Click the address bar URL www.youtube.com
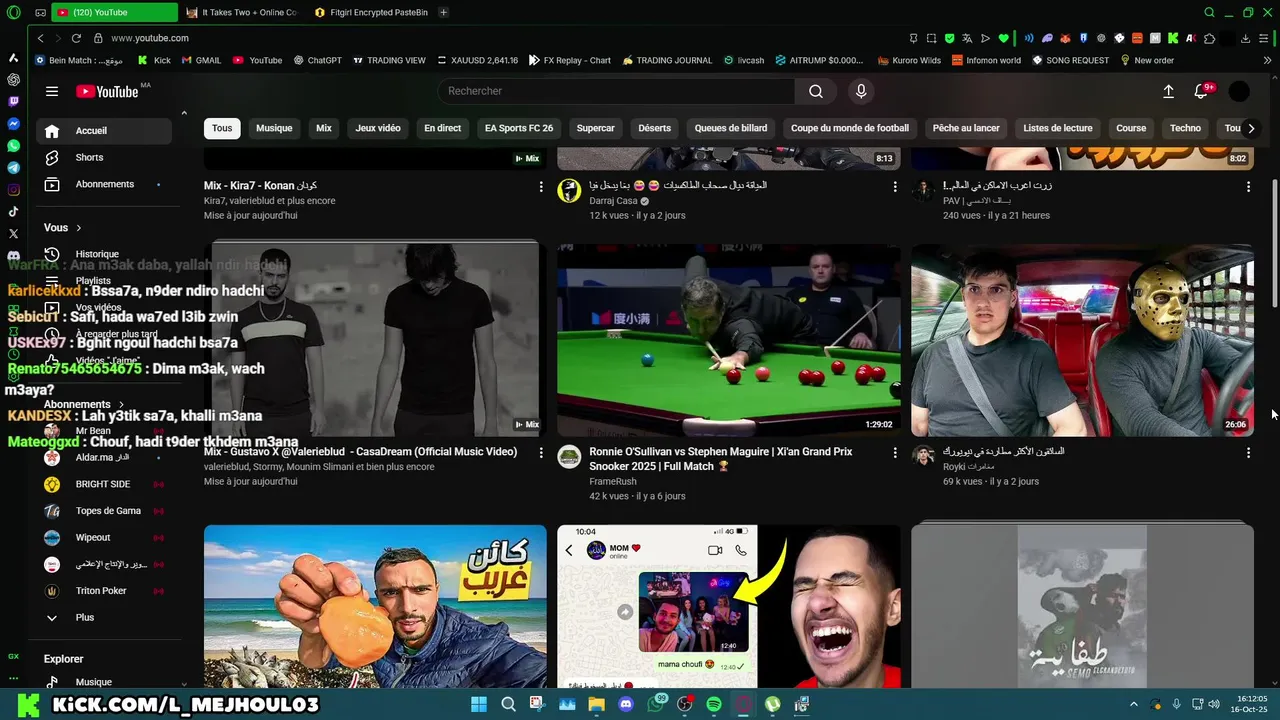Screen dimensions: 1280x720 click(x=150, y=38)
